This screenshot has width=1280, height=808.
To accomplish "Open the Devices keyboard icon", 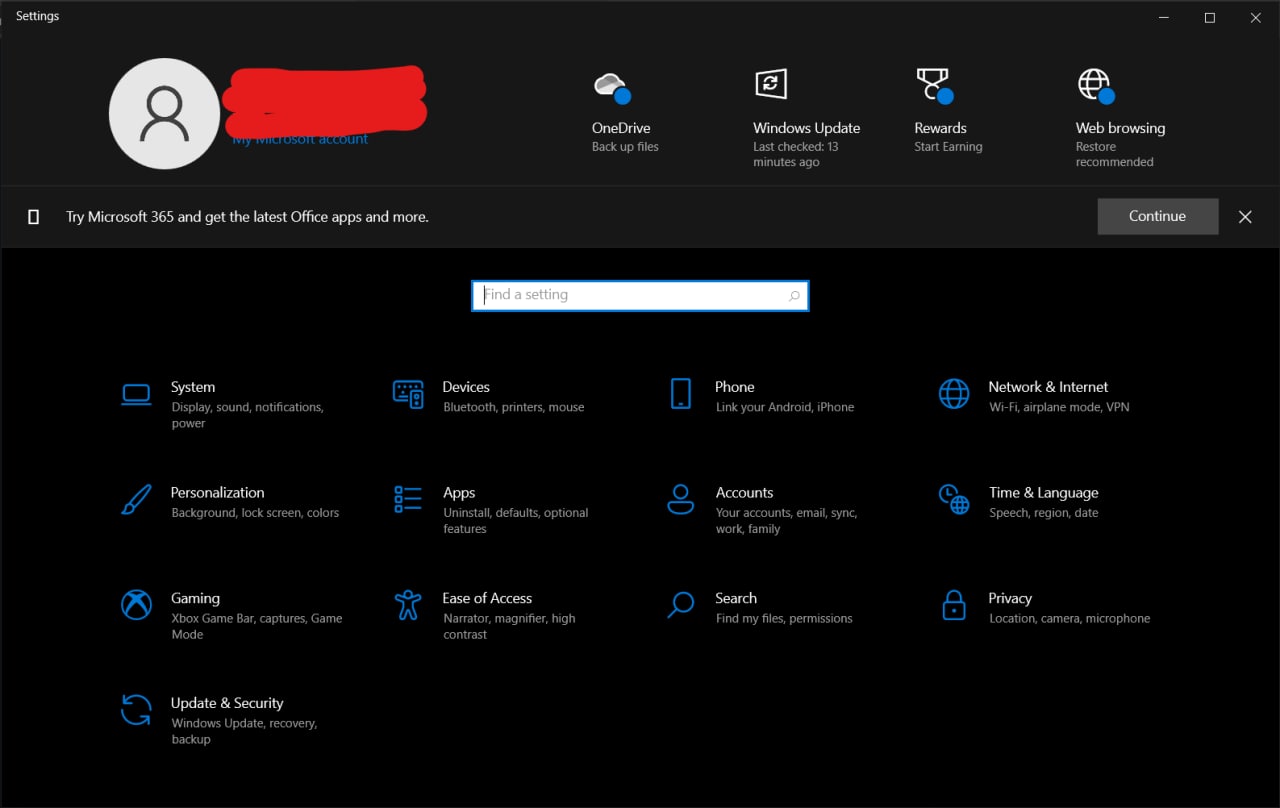I will point(408,394).
